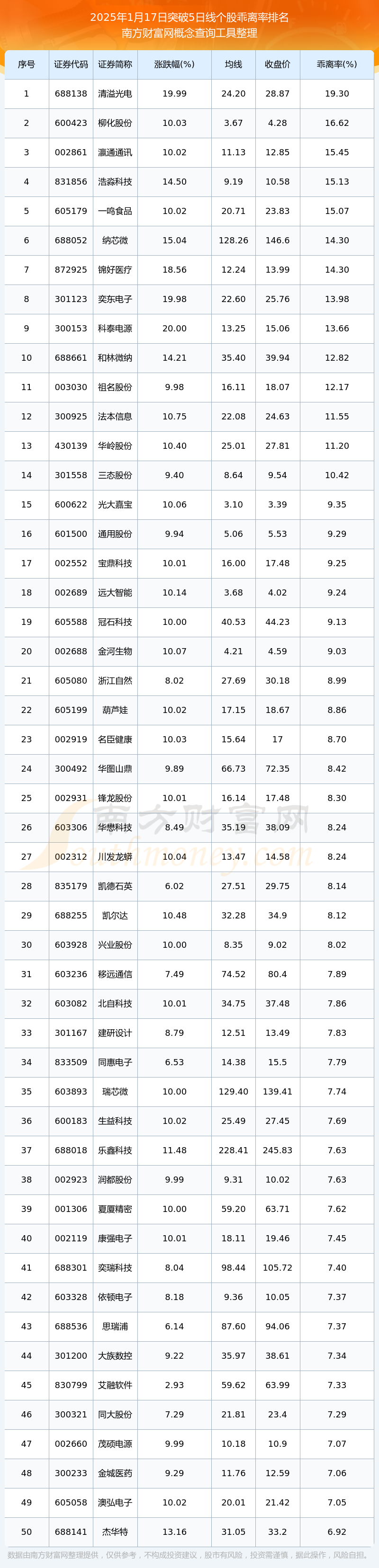Click closing price 245.83

click(277, 1150)
